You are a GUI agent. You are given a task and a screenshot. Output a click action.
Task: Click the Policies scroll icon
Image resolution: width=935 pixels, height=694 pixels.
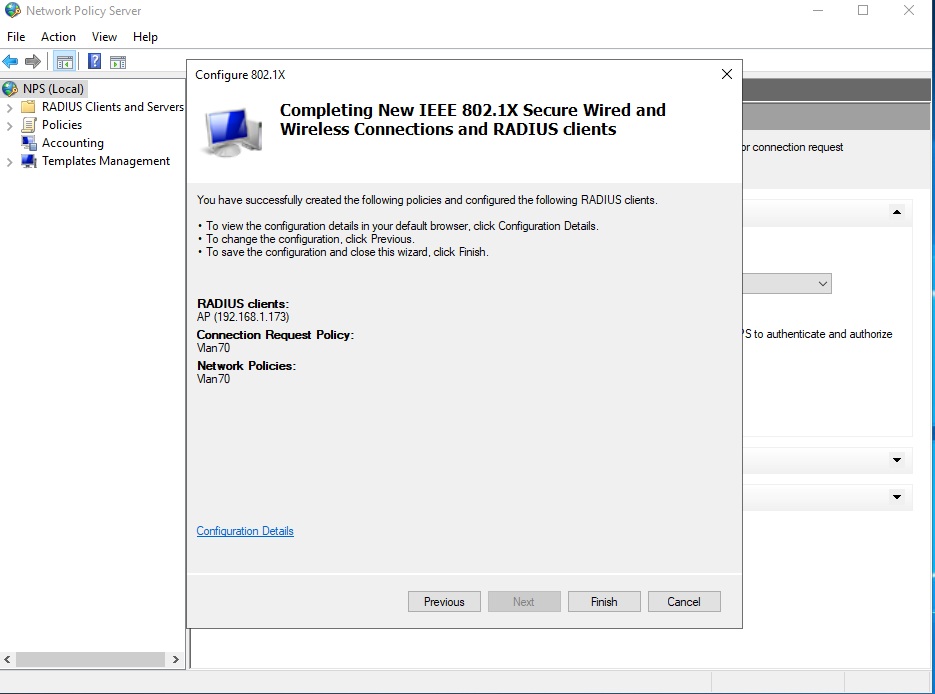(x=28, y=125)
